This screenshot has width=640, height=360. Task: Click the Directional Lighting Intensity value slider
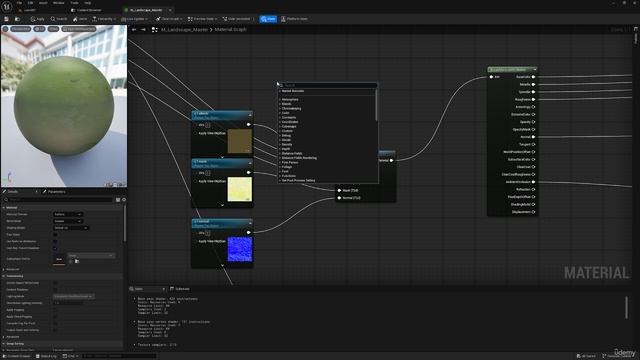pyautogui.click(x=68, y=303)
